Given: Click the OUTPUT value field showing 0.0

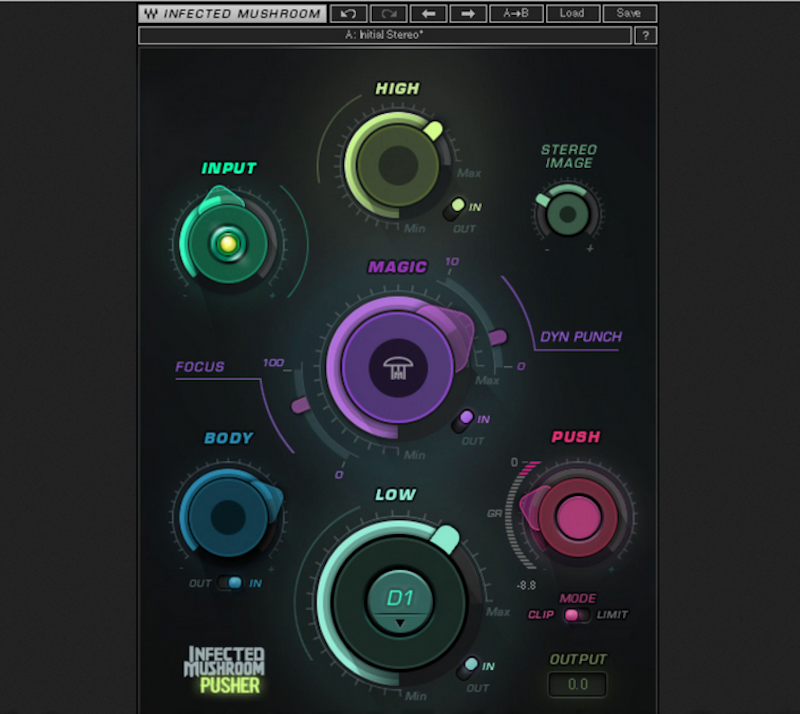Looking at the screenshot, I should [x=578, y=684].
